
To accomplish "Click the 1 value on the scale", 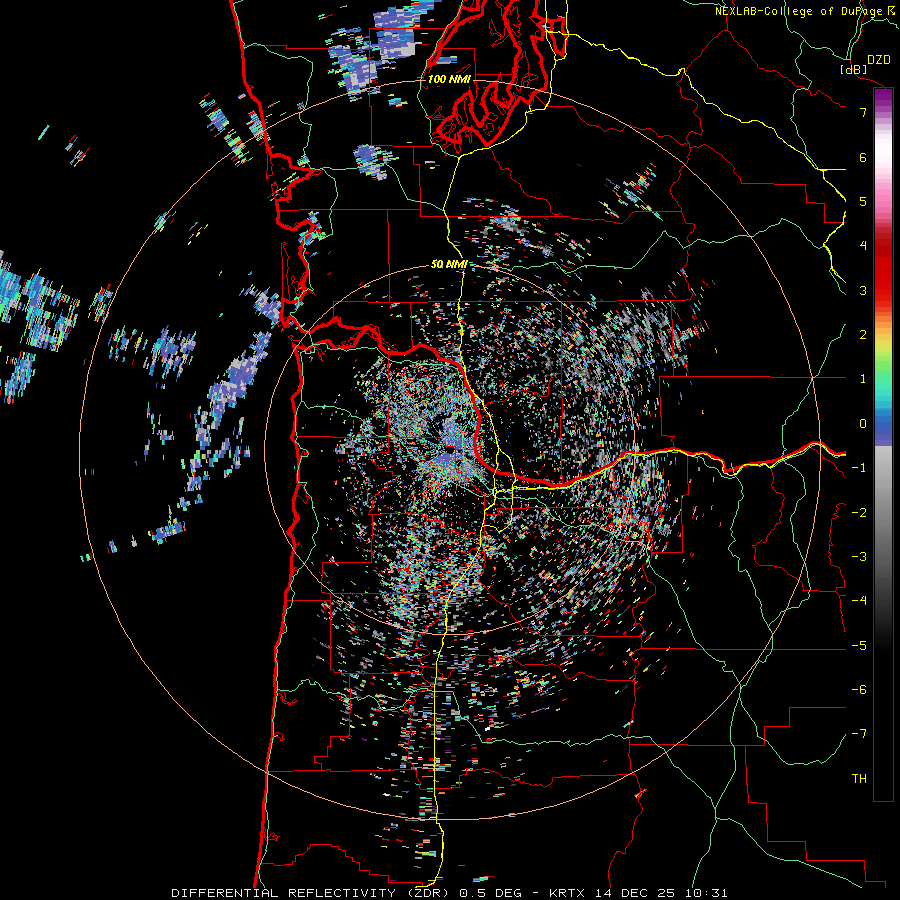I will click(x=863, y=379).
